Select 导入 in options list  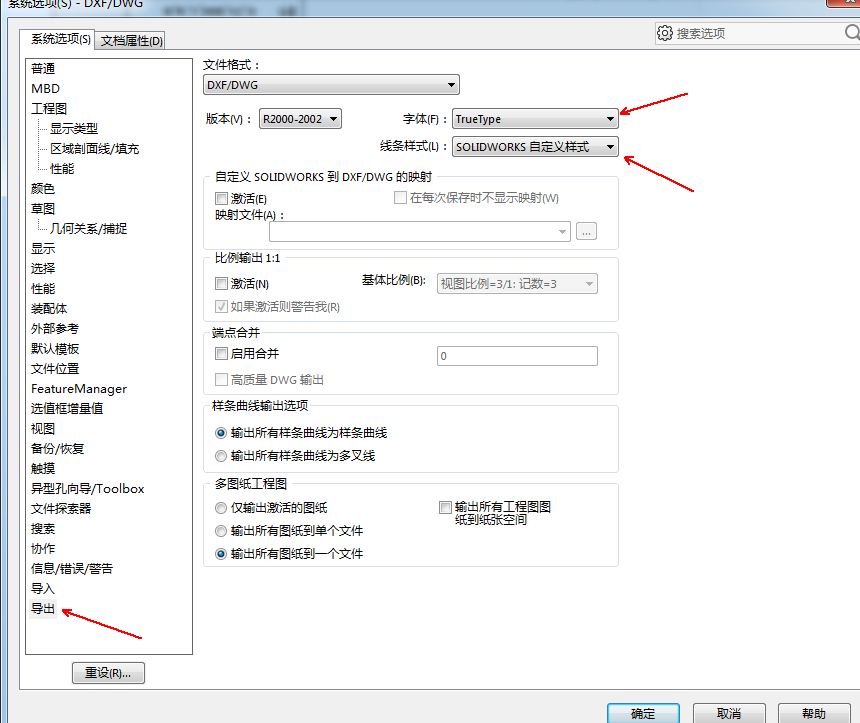click(43, 589)
